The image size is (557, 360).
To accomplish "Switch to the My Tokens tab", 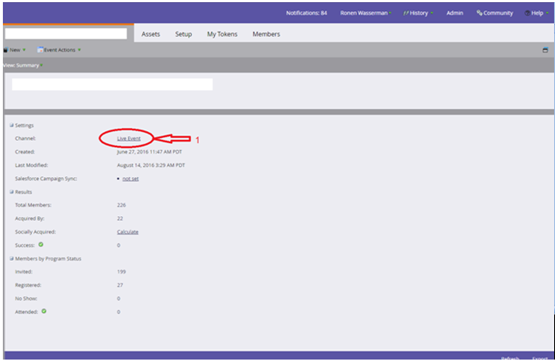I will (x=222, y=34).
